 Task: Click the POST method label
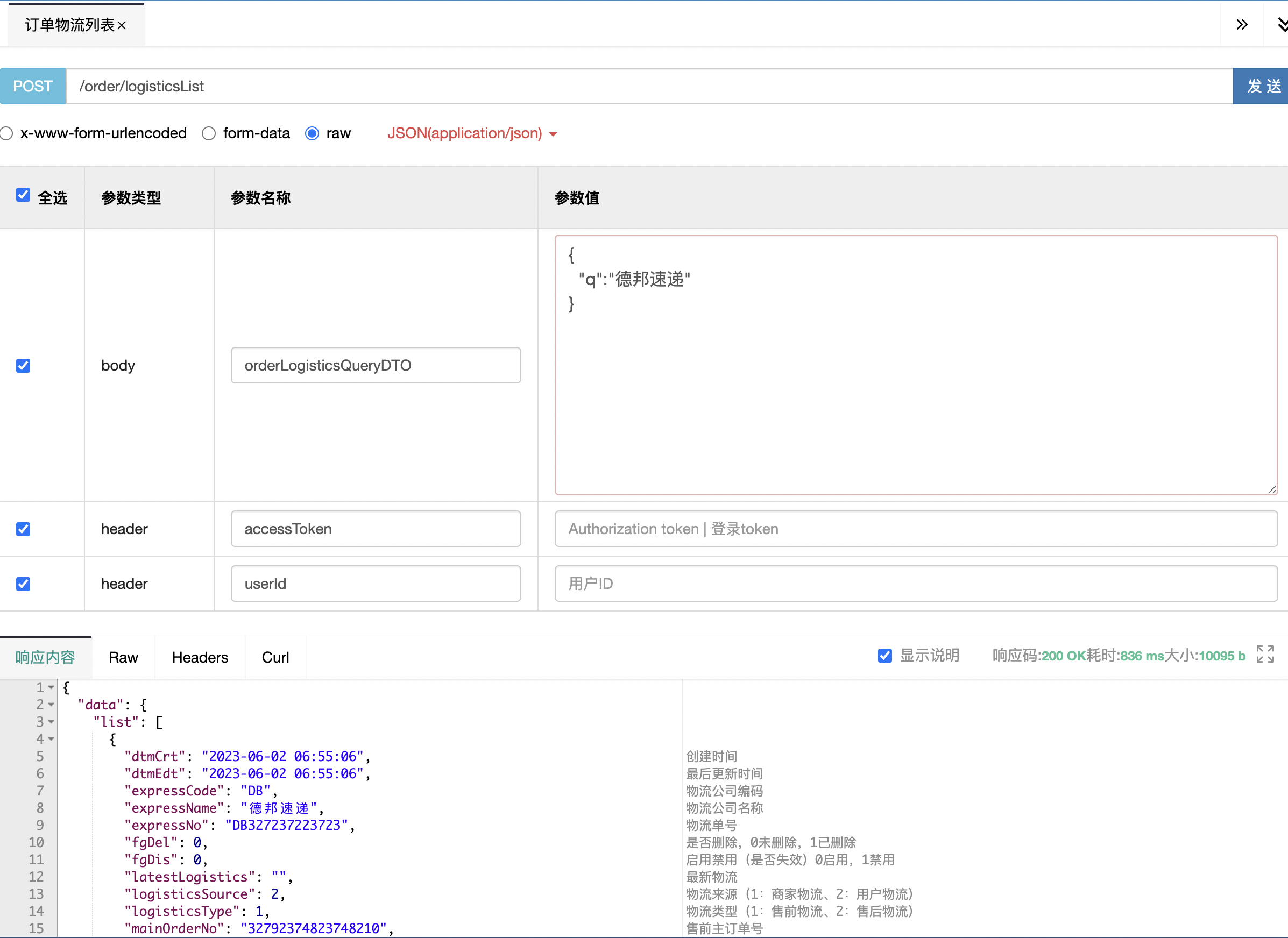click(x=33, y=86)
